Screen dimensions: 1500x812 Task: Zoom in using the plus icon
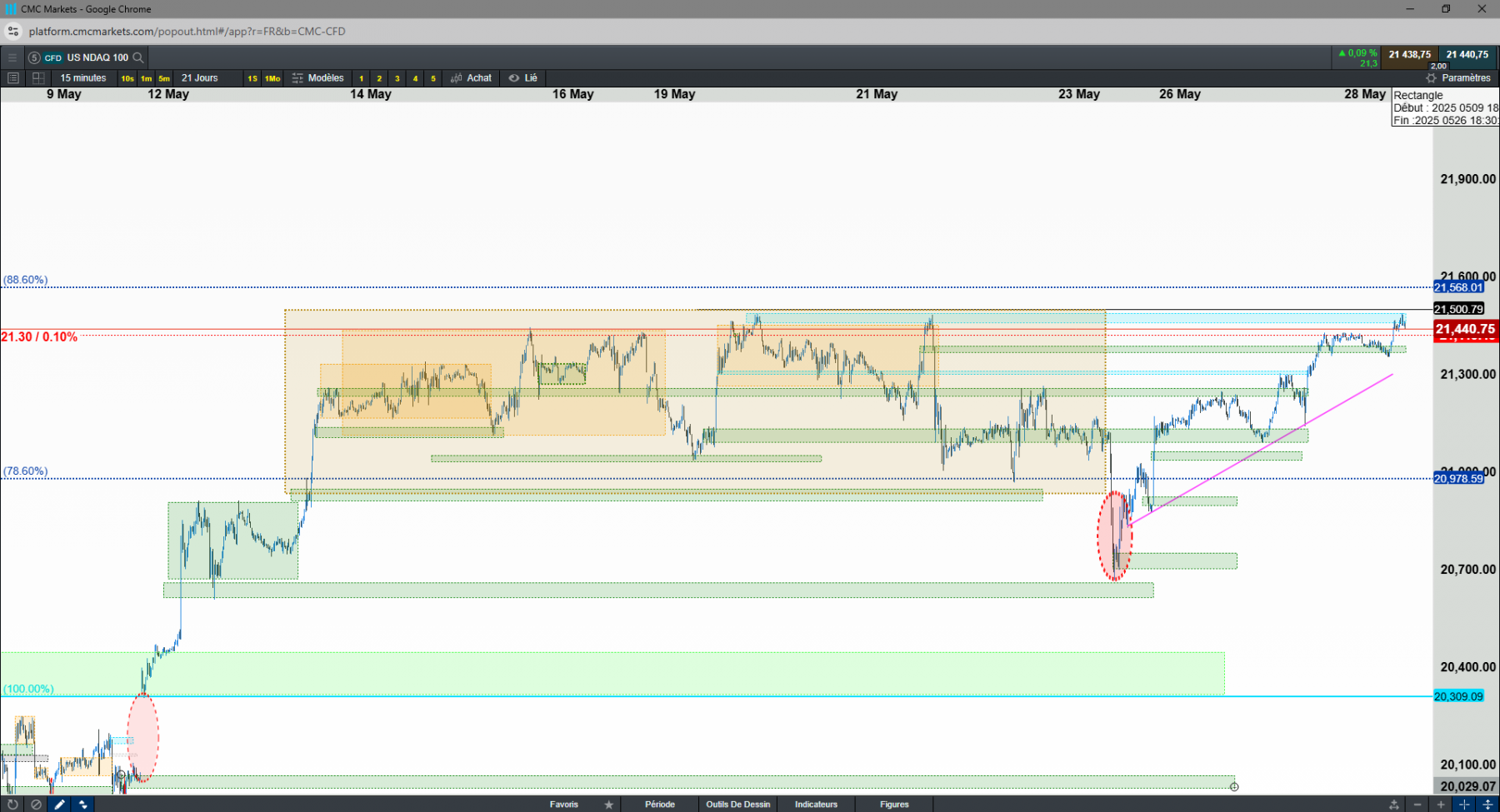pyautogui.click(x=1440, y=805)
